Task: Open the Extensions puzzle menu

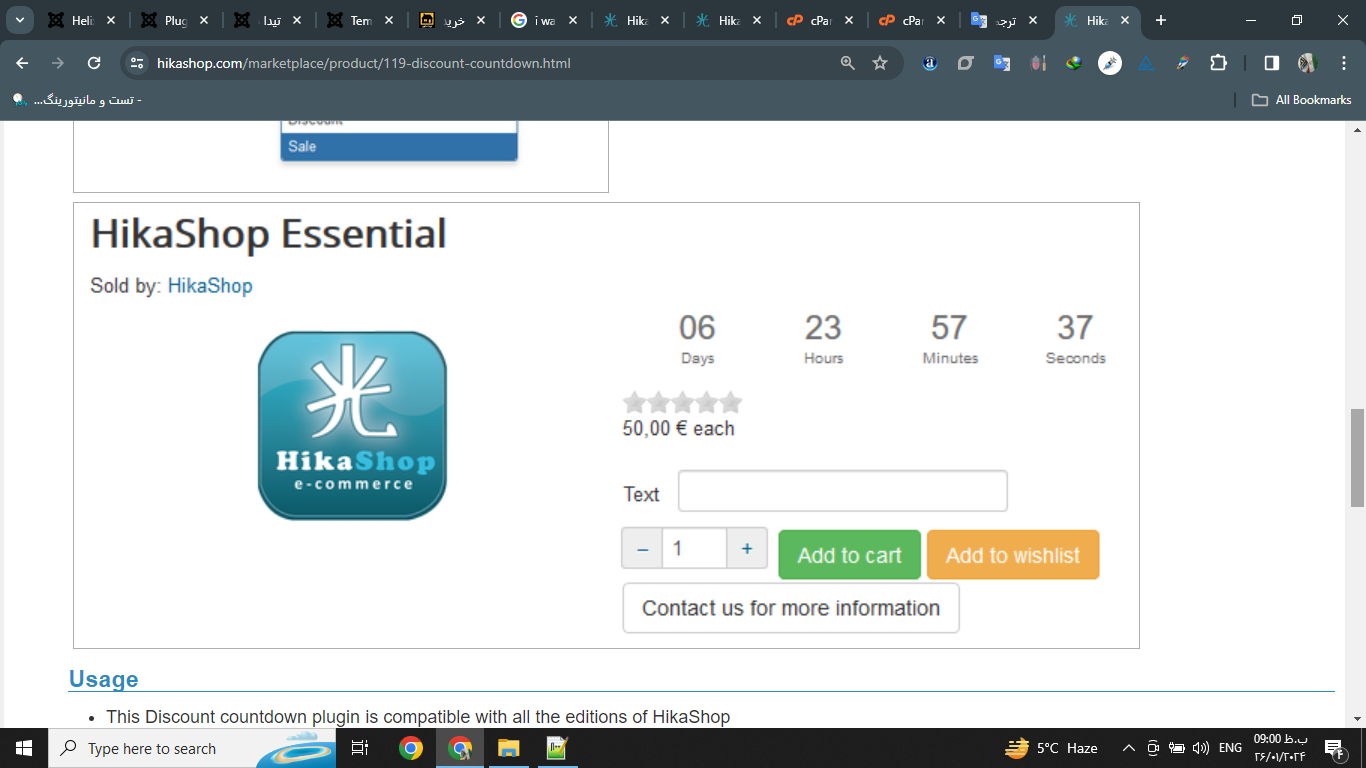Action: tap(1218, 63)
